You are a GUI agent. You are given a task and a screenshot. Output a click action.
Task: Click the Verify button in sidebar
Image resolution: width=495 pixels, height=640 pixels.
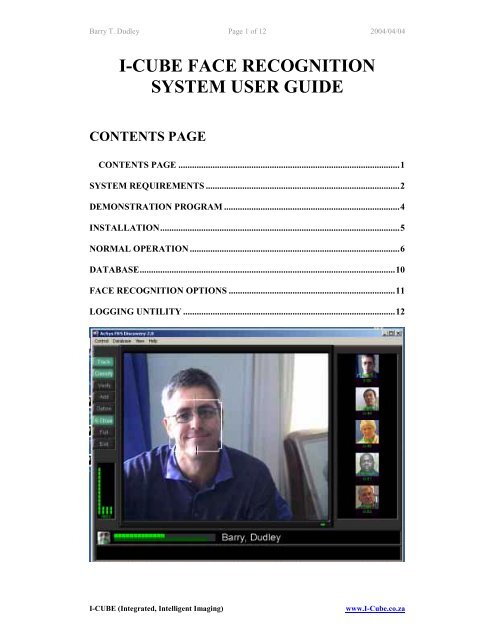[104, 385]
